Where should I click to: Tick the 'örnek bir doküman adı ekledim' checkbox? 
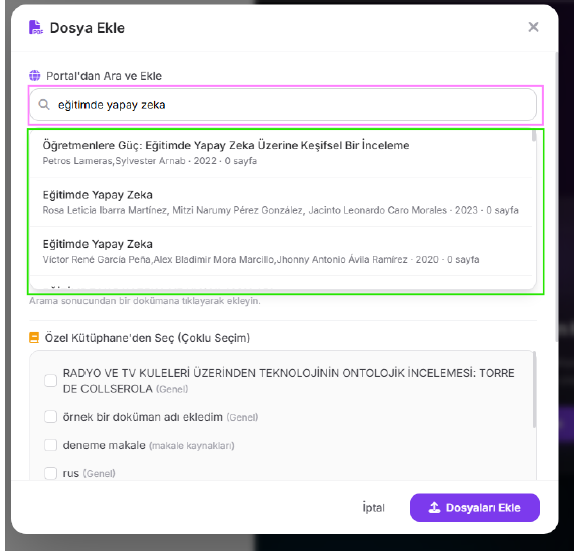pos(50,417)
